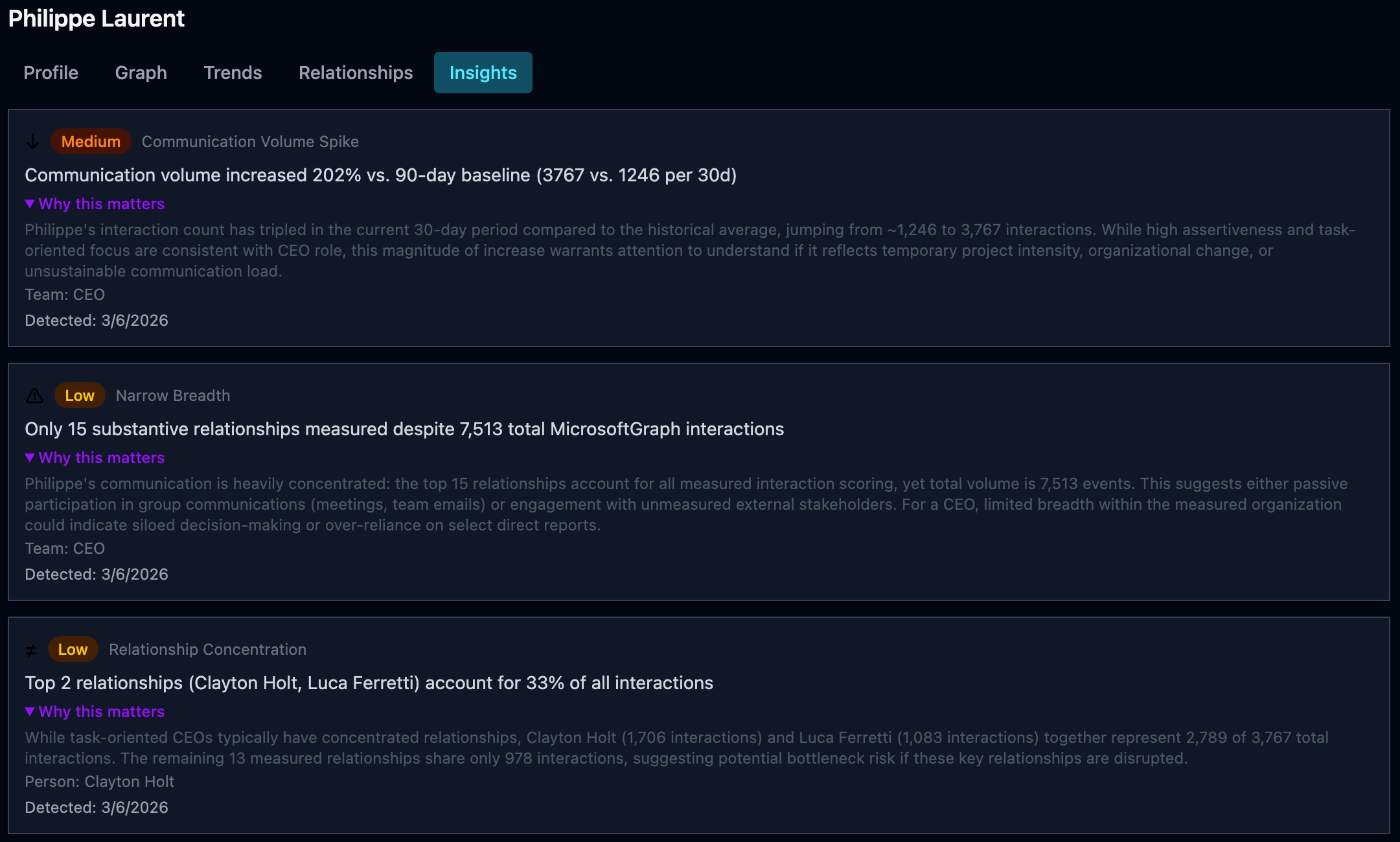The width and height of the screenshot is (1400, 842).
Task: Click the down-arrow icon on Volume Spike card
Action: [32, 141]
